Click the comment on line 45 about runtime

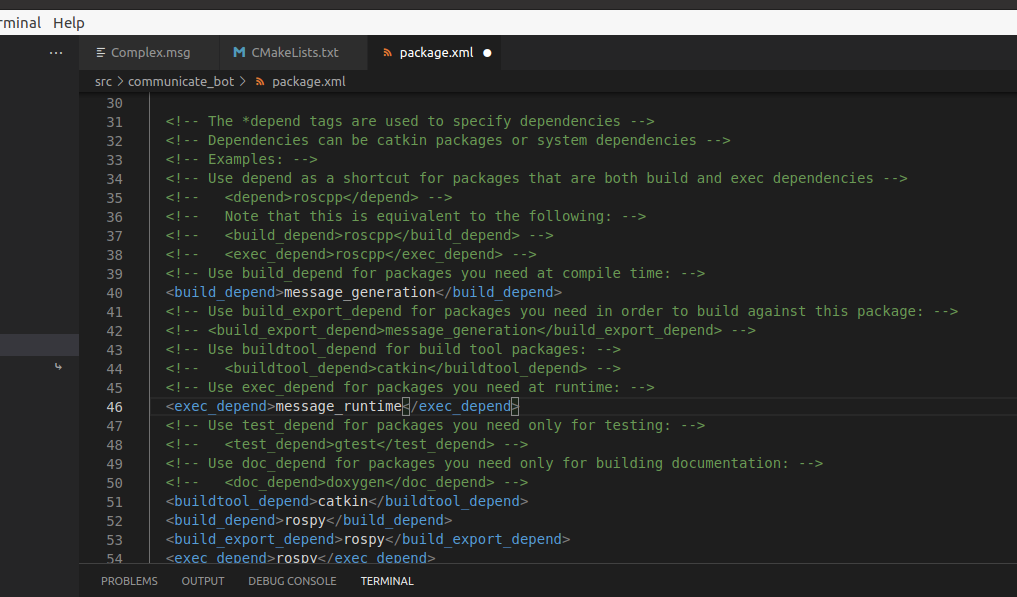point(410,387)
